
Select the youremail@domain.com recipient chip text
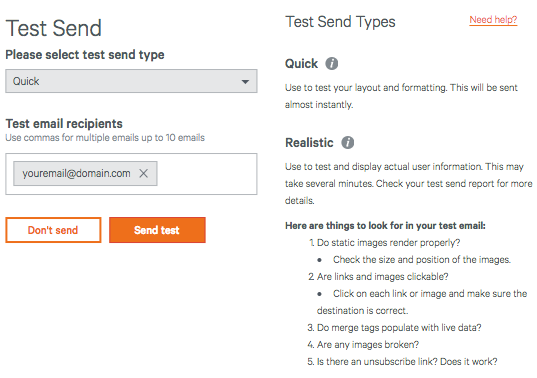pyautogui.click(x=76, y=174)
